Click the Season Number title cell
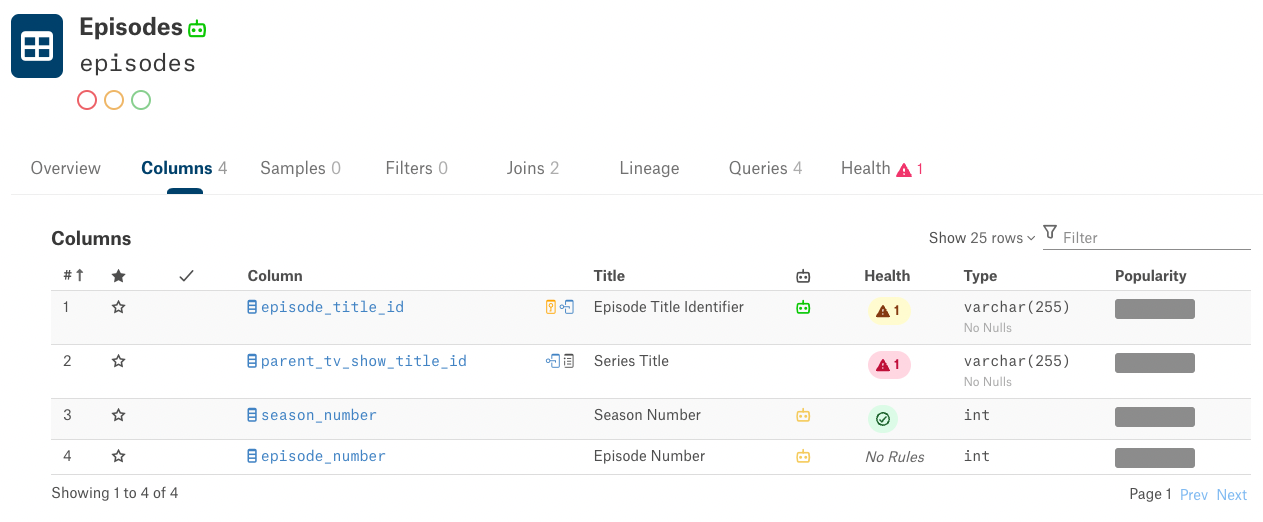The height and width of the screenshot is (522, 1263). click(648, 415)
